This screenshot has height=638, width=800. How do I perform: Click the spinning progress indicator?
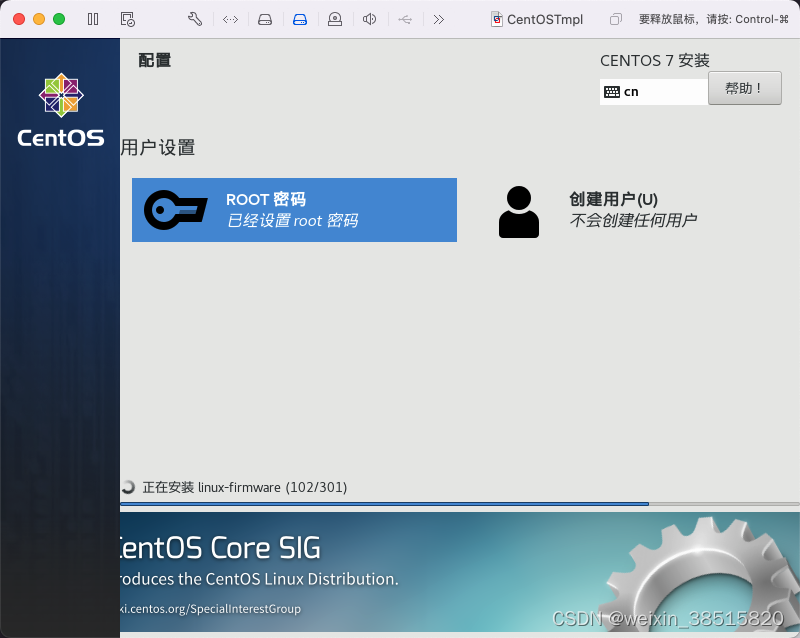(x=128, y=487)
